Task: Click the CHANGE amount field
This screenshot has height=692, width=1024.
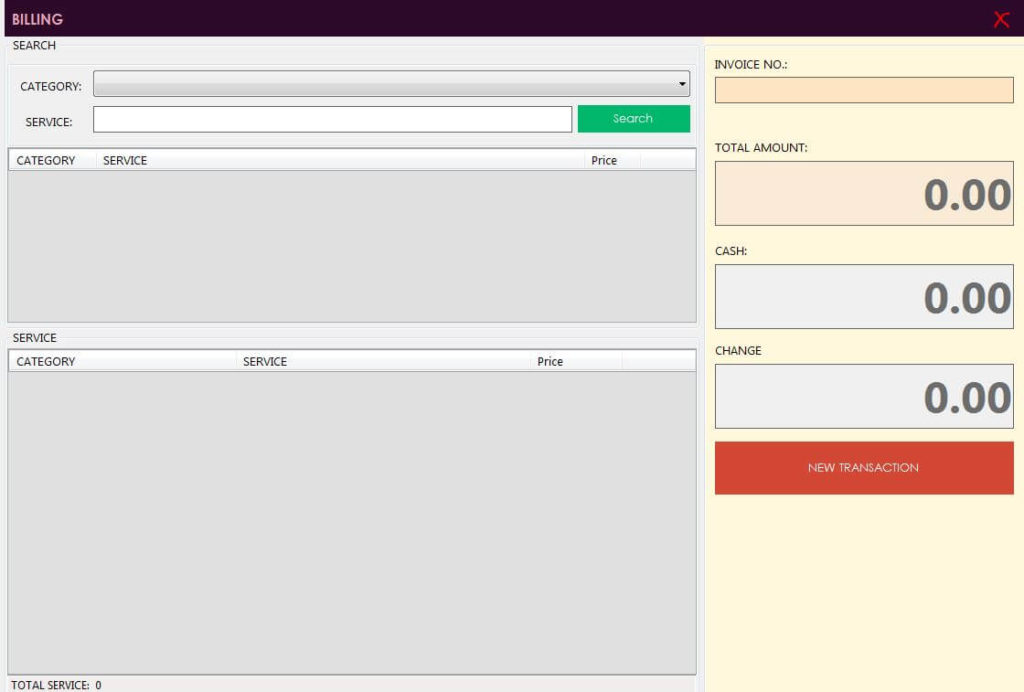Action: [x=864, y=396]
